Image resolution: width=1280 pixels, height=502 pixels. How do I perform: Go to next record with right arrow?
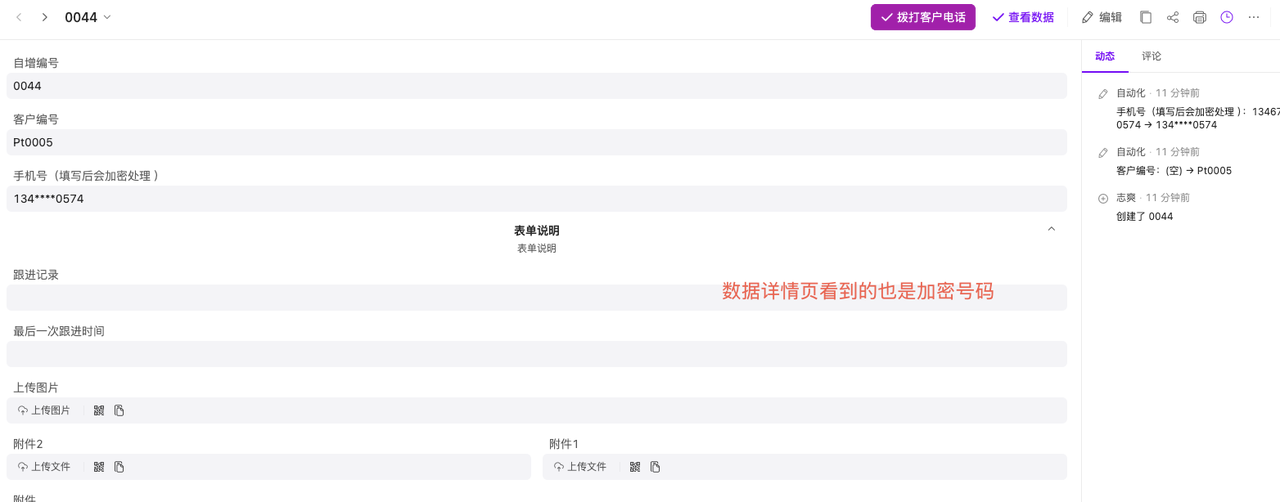45,17
